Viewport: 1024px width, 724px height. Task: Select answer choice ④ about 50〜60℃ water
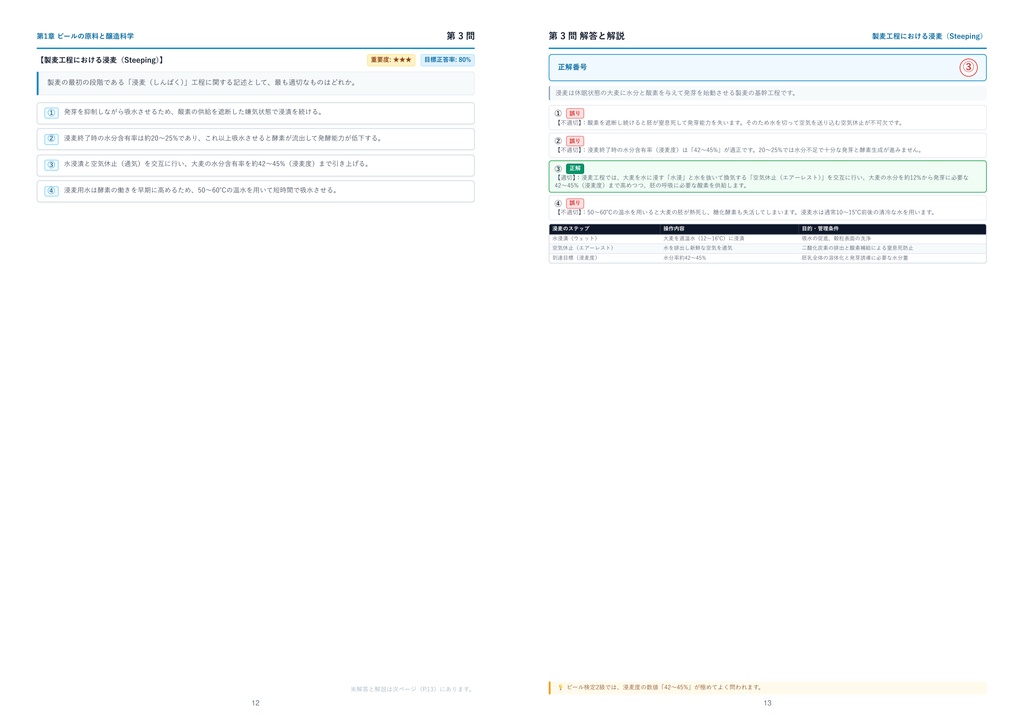click(255, 191)
